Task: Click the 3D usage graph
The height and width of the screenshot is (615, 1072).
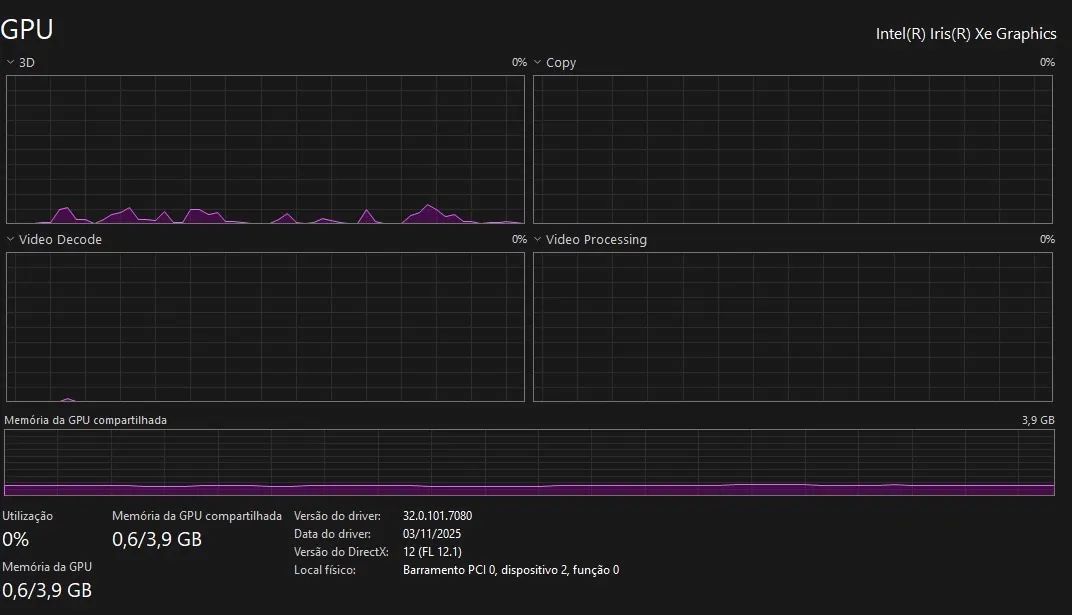Action: click(265, 150)
